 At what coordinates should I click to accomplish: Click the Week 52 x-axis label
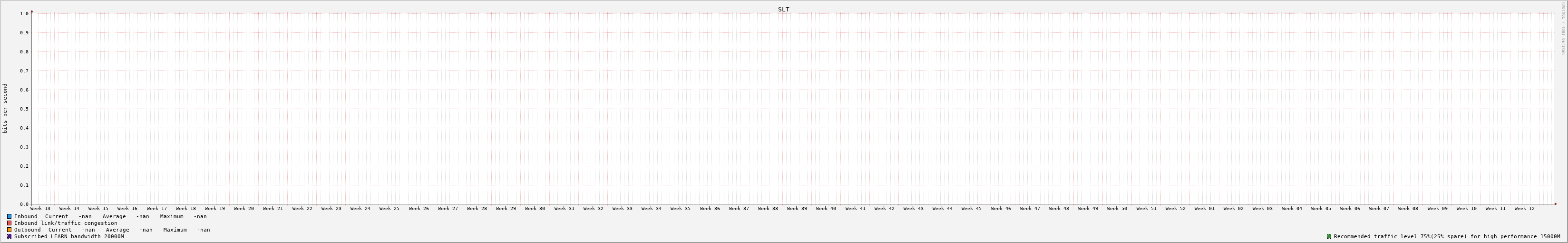(1175, 209)
